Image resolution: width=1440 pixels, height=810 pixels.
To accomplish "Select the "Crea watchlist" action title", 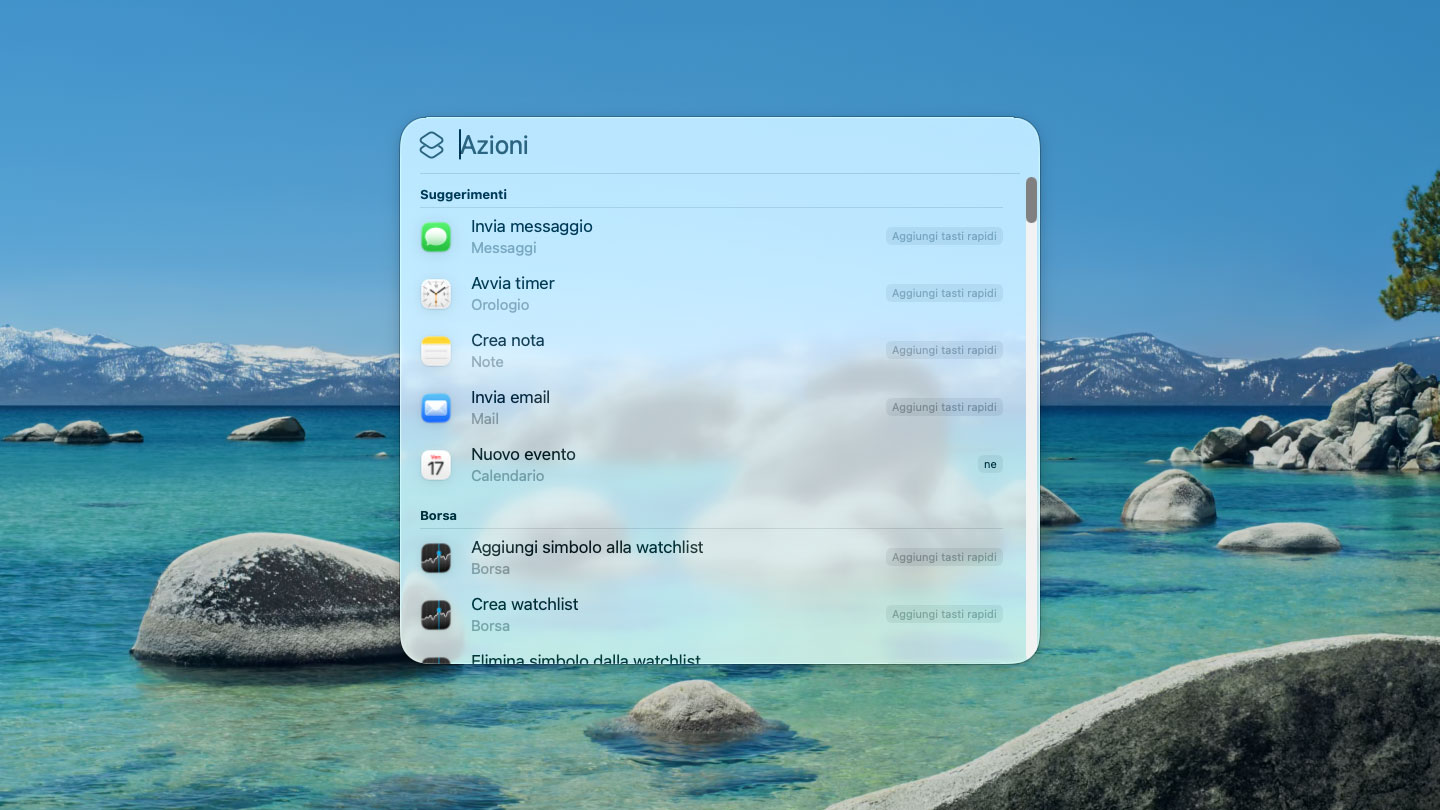I will pos(525,605).
